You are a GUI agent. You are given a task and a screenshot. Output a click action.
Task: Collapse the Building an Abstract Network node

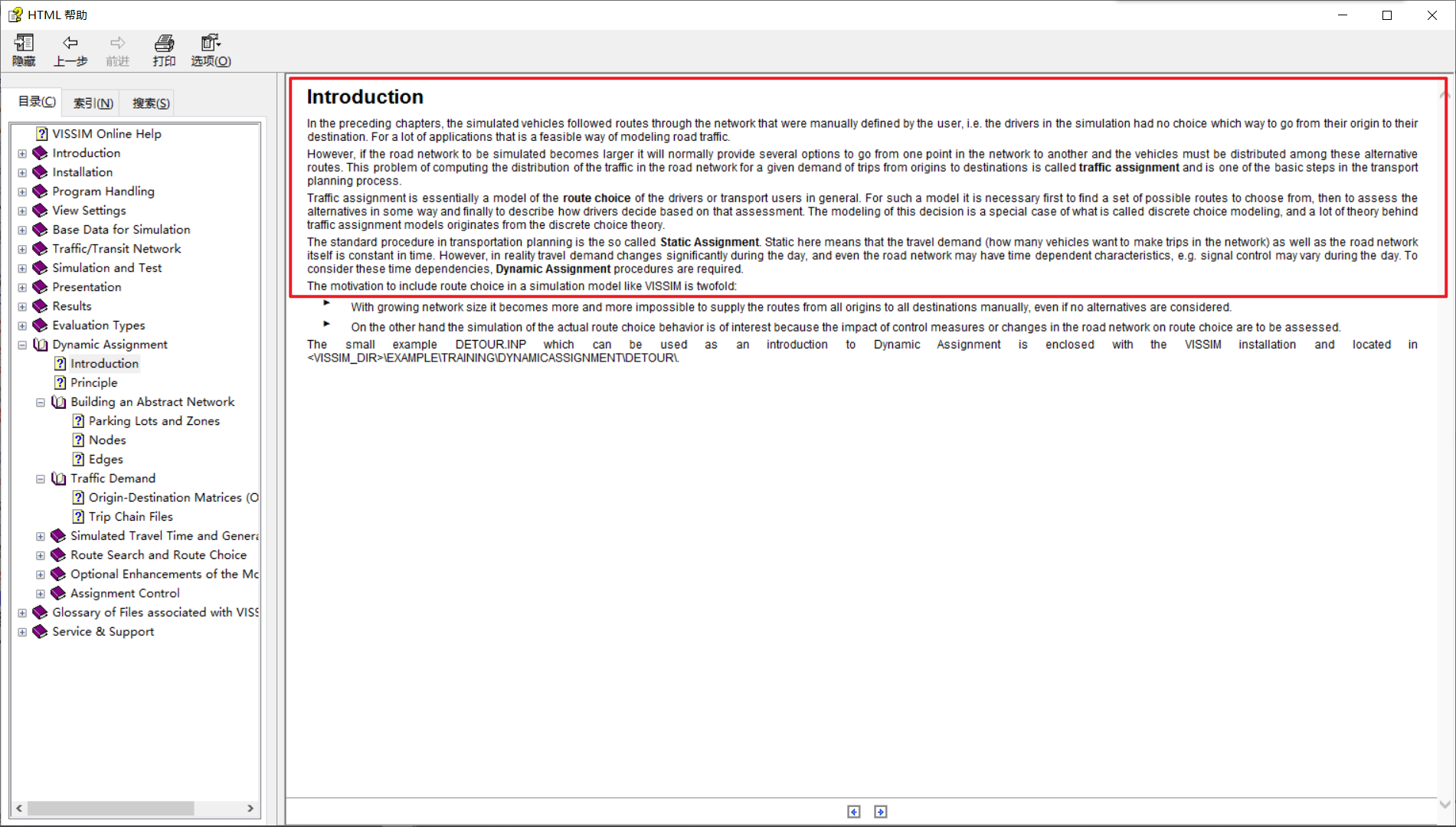41,403
